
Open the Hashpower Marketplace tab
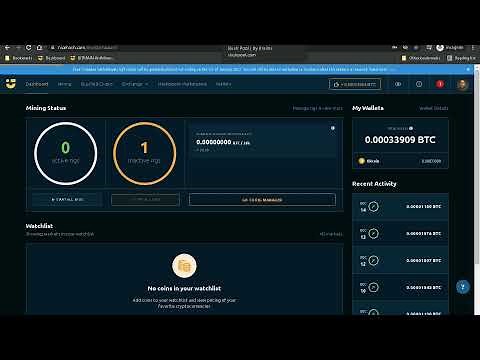pos(182,84)
